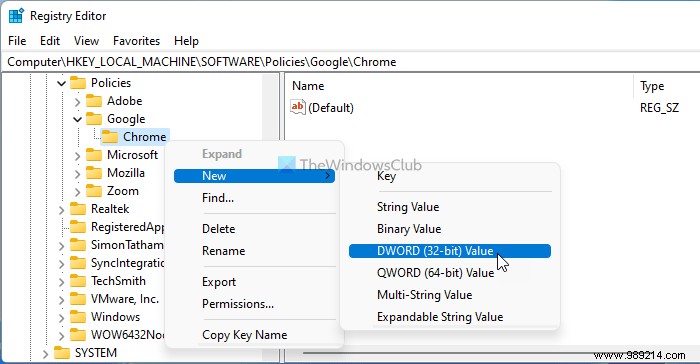
Task: Expand the Realtek key
Action: click(x=62, y=210)
